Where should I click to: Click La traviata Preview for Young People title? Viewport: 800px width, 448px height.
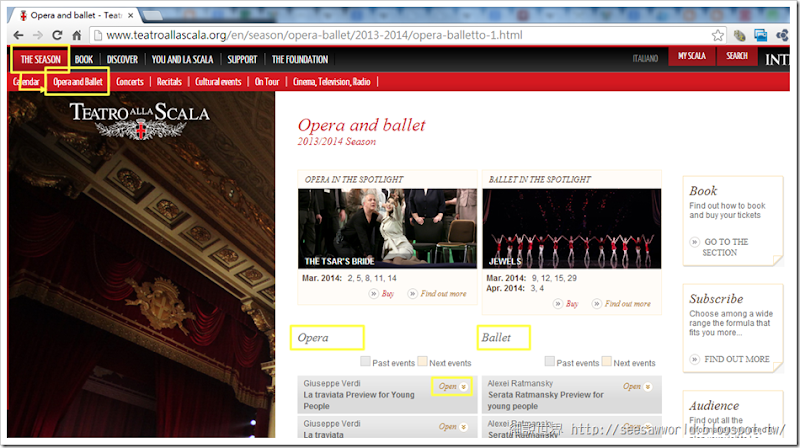coord(359,401)
